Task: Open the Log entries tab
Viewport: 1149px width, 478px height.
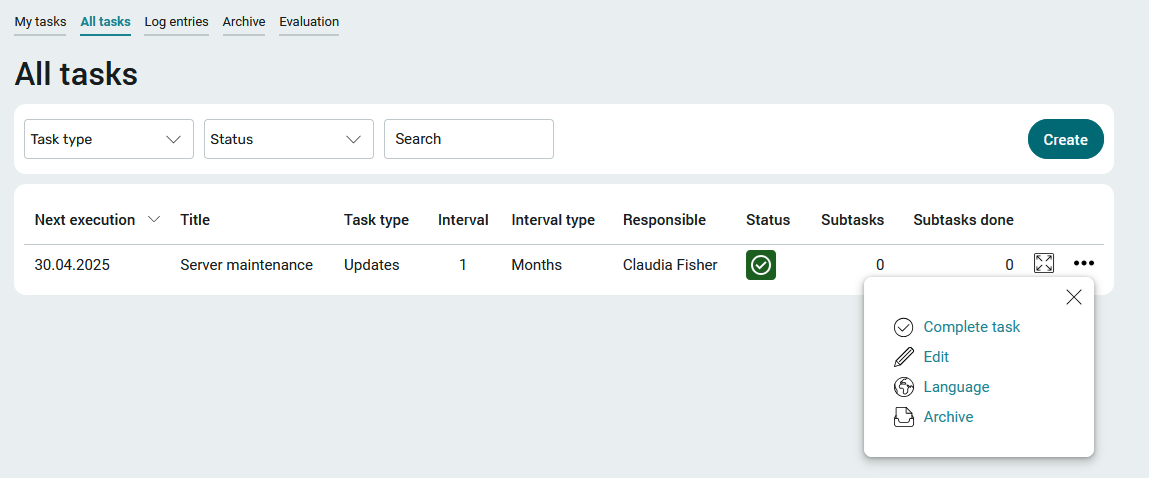Action: [x=176, y=22]
